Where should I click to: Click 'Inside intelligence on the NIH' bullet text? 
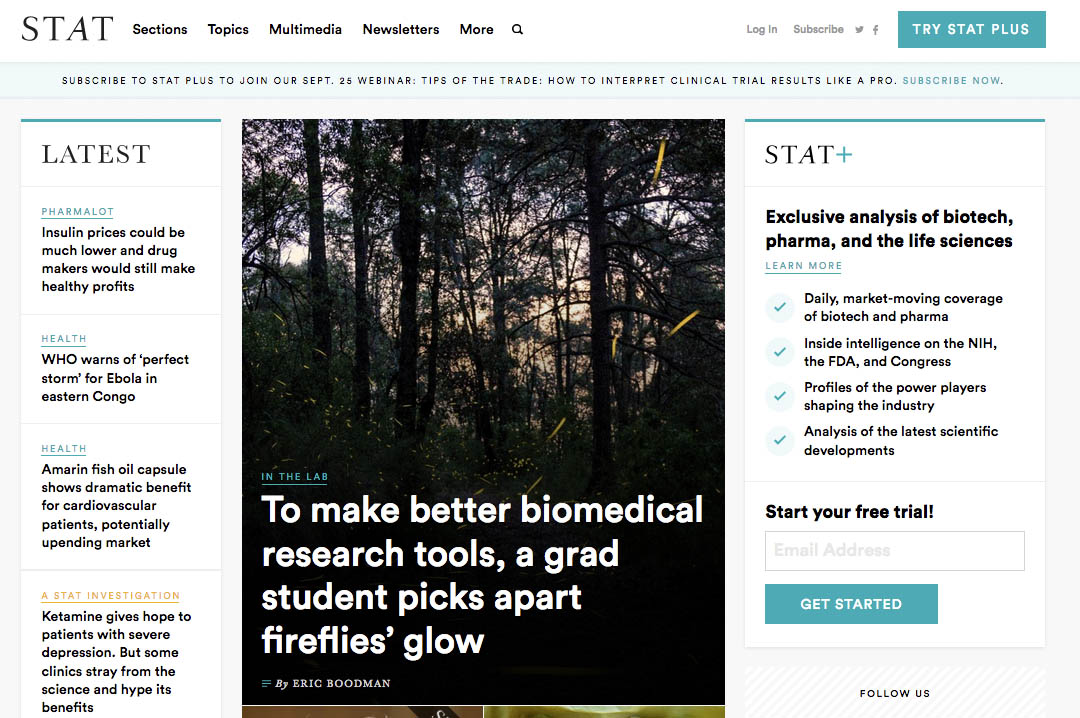tap(900, 352)
